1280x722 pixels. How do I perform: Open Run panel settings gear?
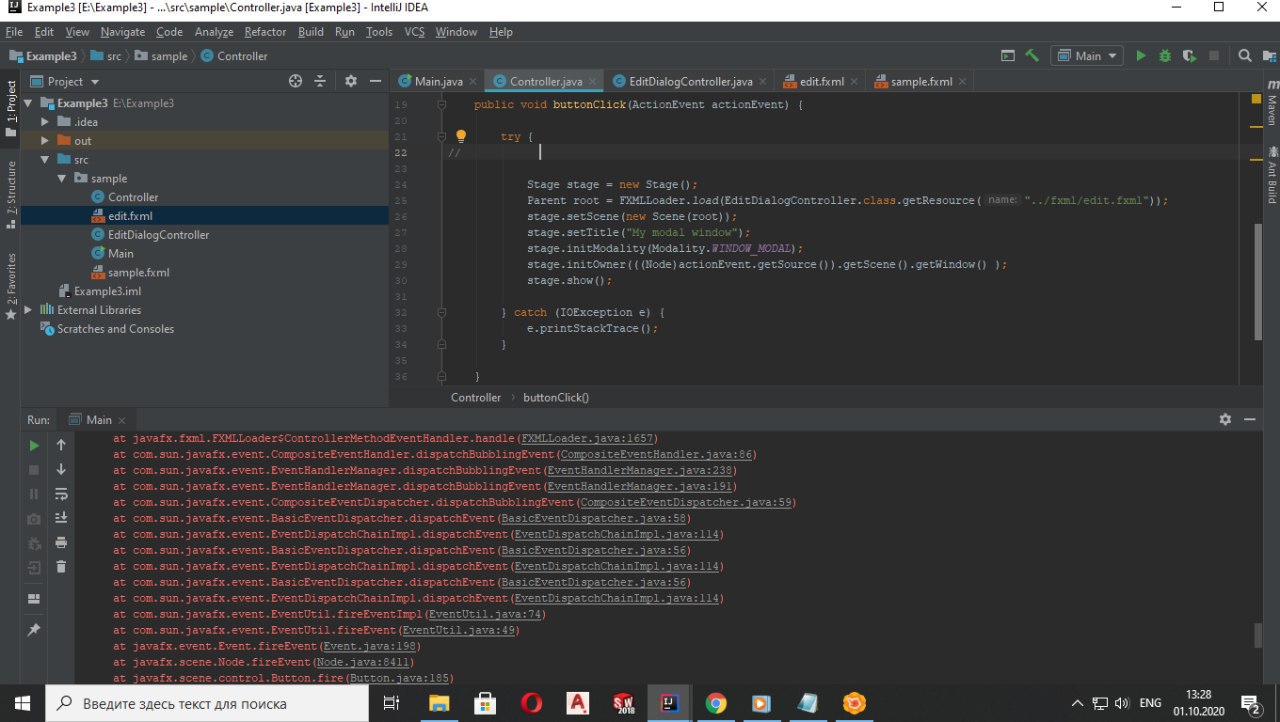click(x=1225, y=420)
